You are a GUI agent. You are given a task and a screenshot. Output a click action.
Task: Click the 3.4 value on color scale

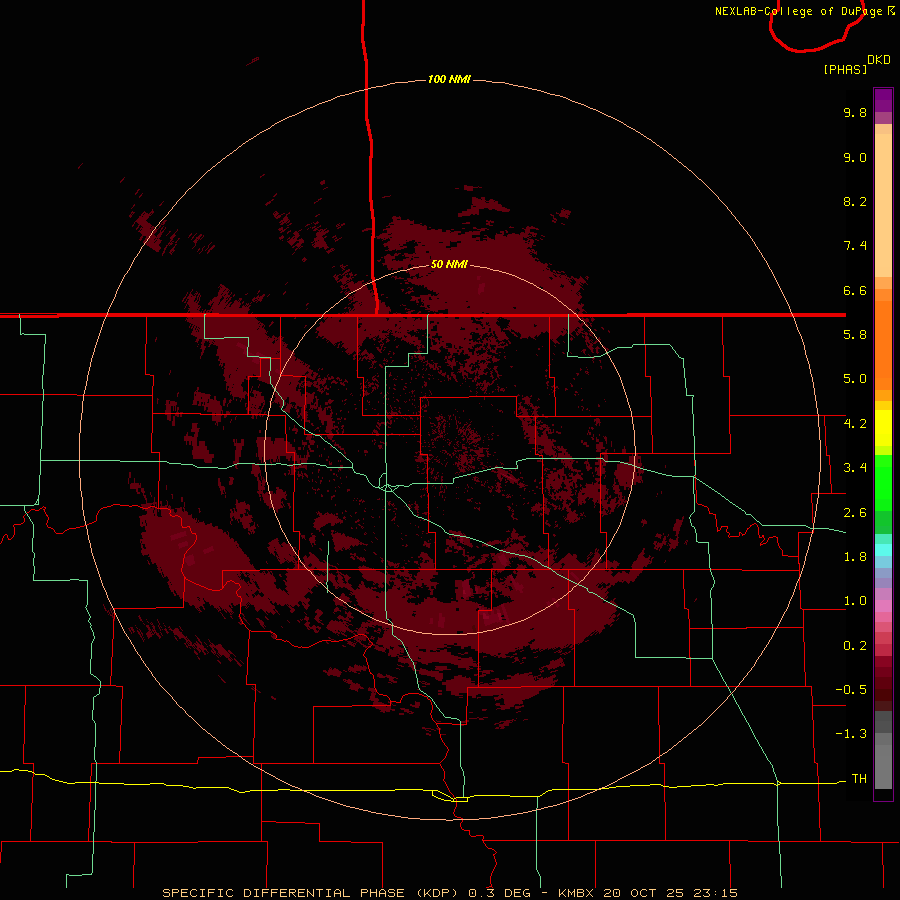[855, 468]
